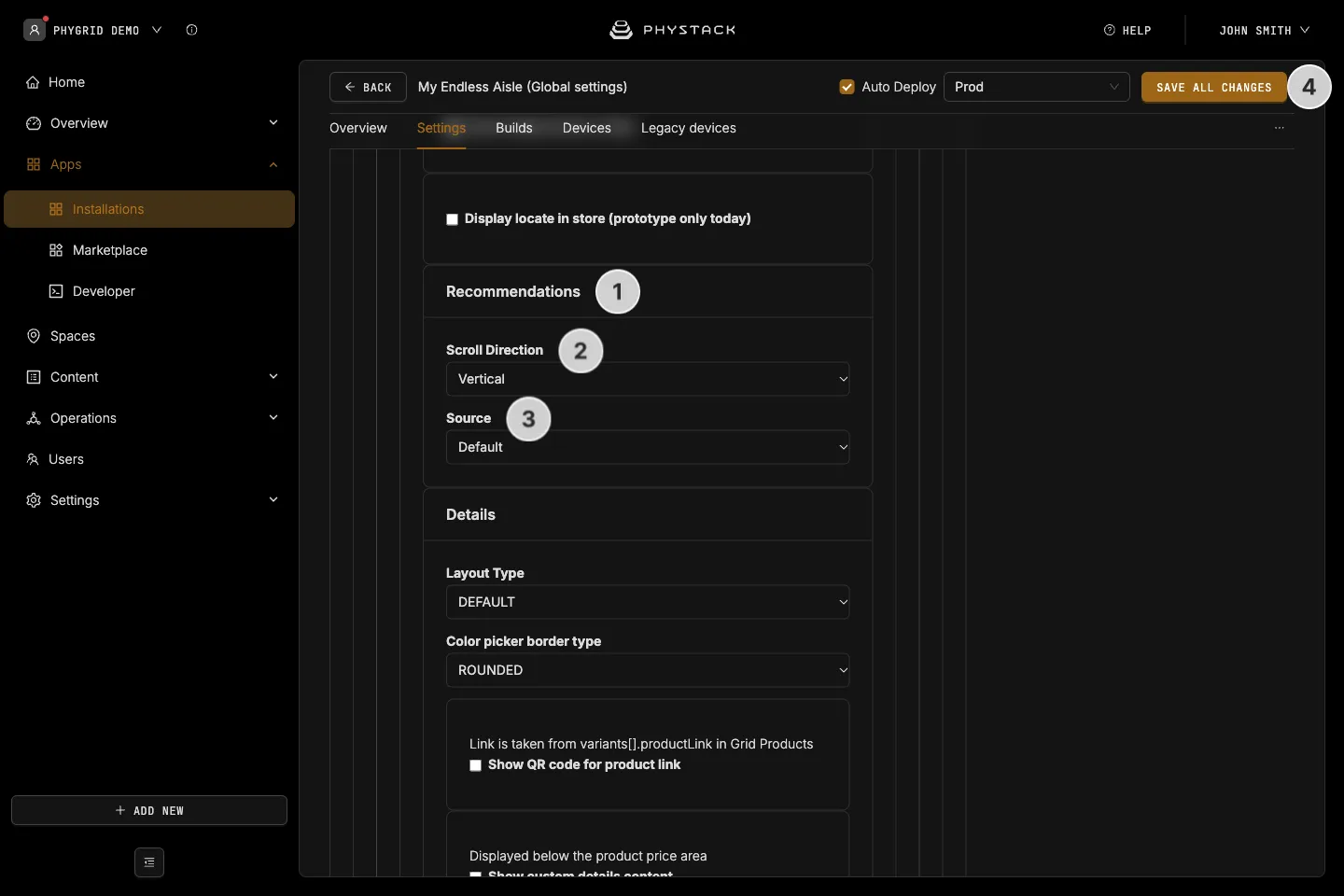Check Show QR code for product link
1344x896 pixels.
point(475,765)
